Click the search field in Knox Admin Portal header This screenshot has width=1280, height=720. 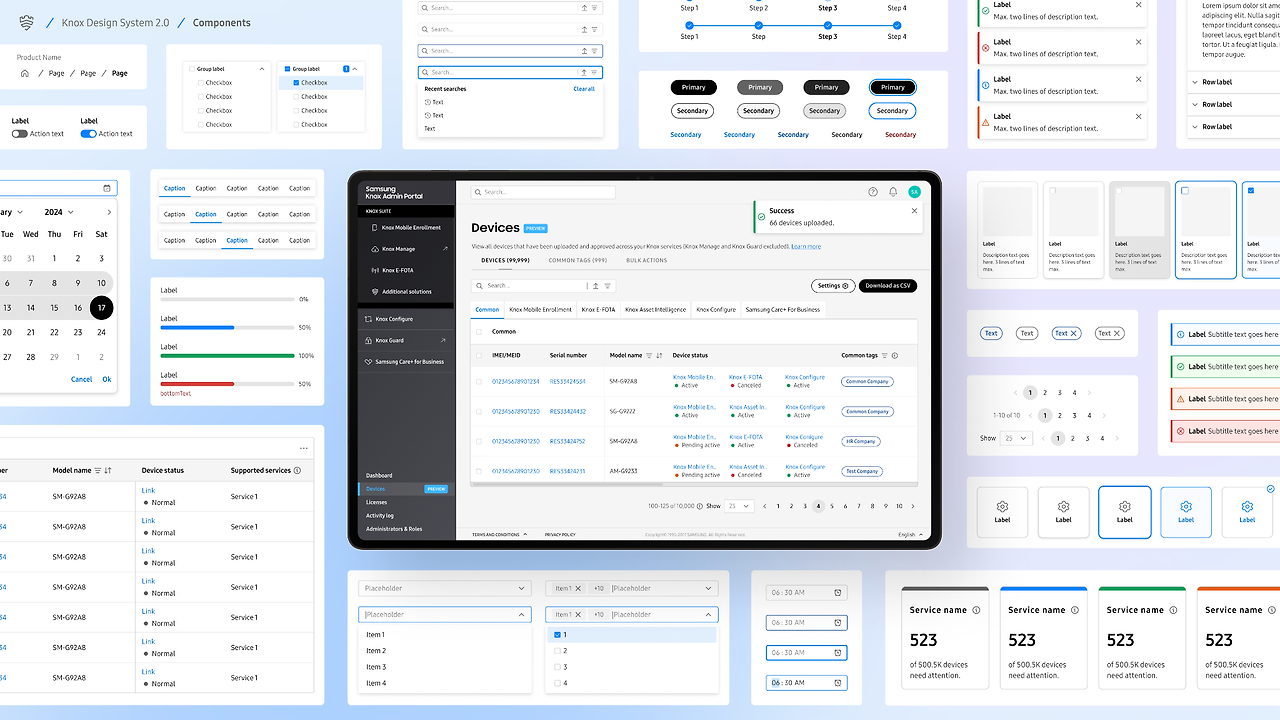pos(543,192)
